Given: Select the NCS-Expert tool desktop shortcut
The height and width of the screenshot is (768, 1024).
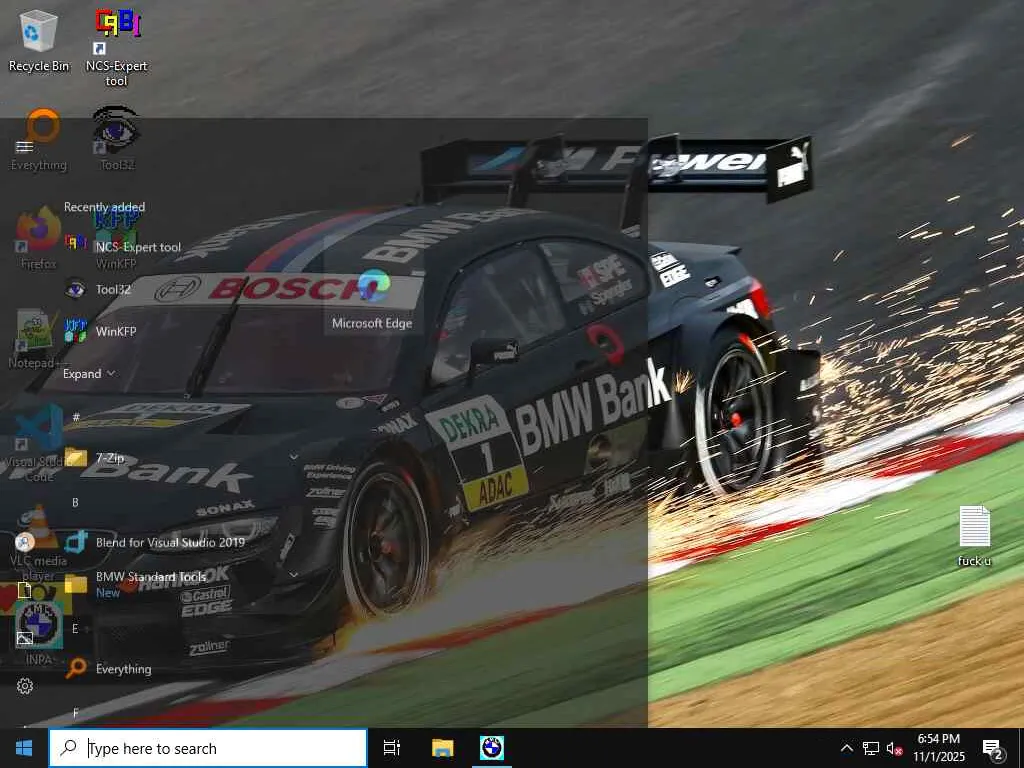Looking at the screenshot, I should tap(117, 47).
